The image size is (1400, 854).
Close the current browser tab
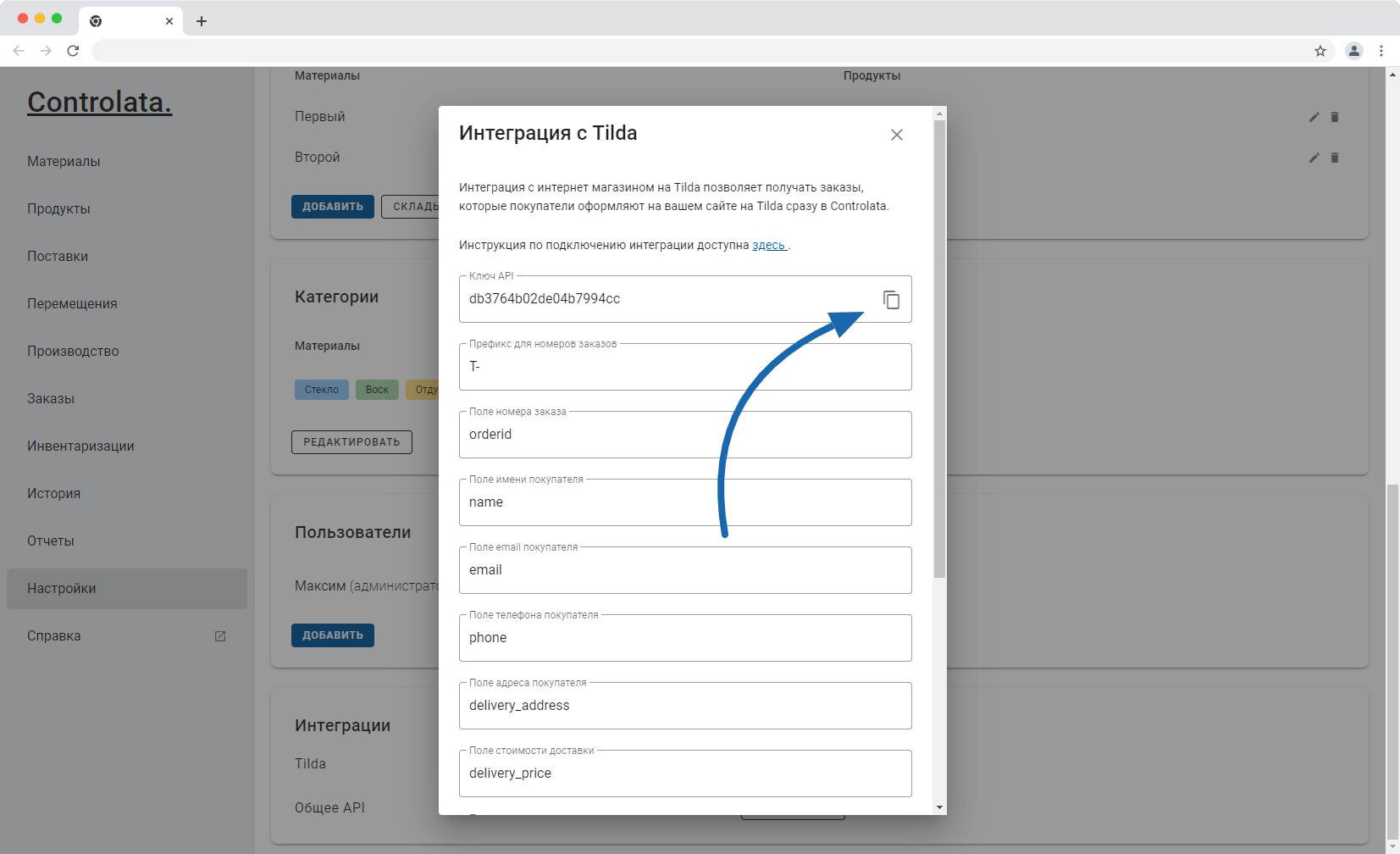point(169,21)
